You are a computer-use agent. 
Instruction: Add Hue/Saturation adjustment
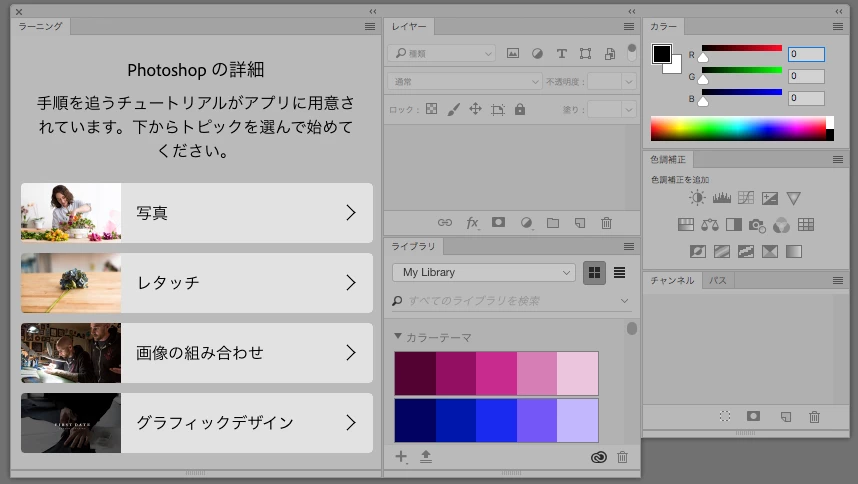(x=686, y=224)
